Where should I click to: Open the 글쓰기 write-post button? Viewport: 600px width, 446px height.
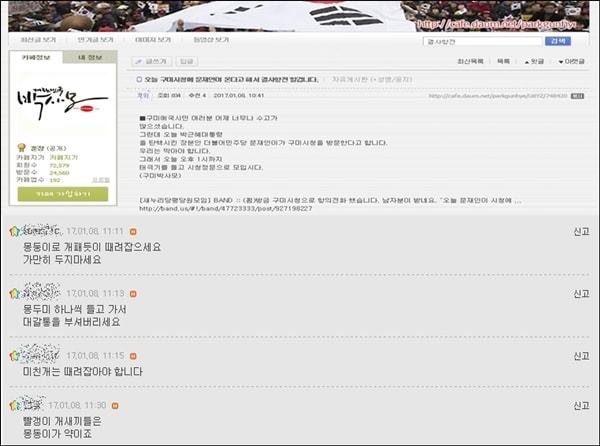[152, 61]
